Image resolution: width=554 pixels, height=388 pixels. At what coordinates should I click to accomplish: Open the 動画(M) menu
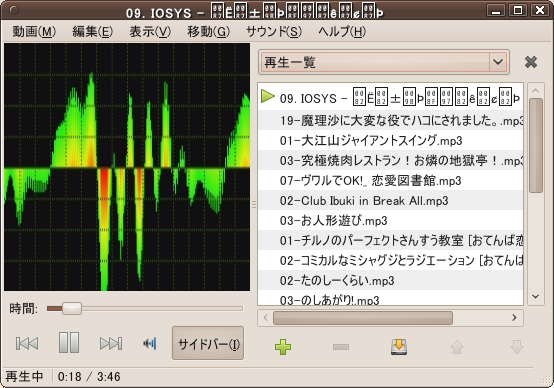34,32
